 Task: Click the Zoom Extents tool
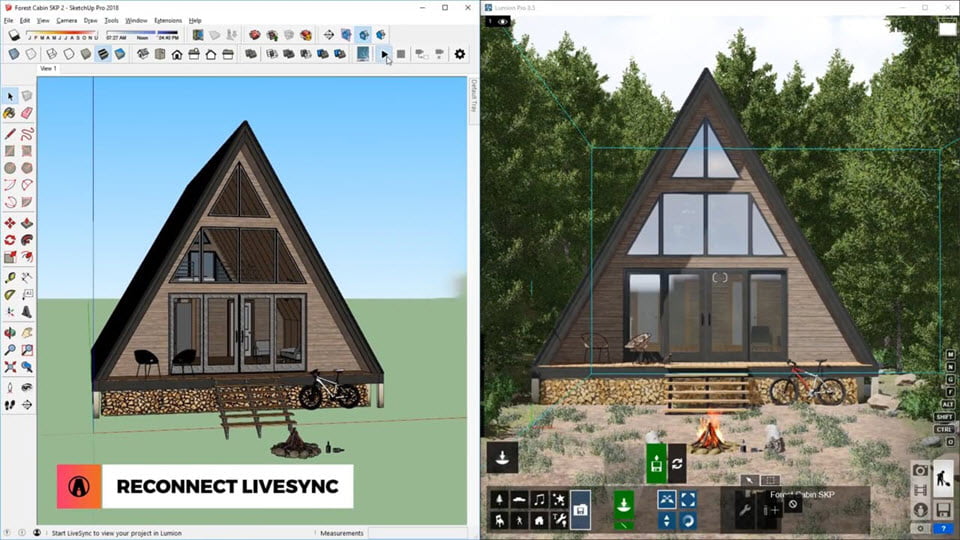click(x=10, y=367)
